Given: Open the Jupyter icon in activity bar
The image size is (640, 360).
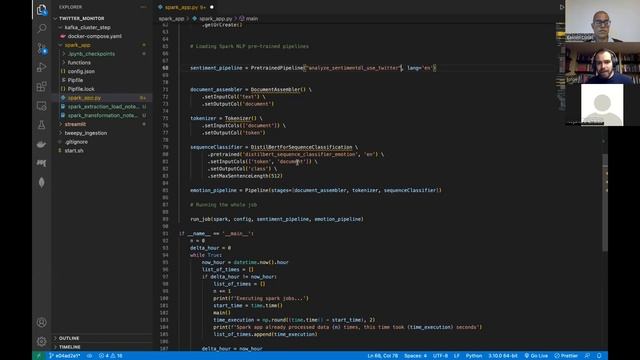Looking at the screenshot, I should [x=42, y=163].
